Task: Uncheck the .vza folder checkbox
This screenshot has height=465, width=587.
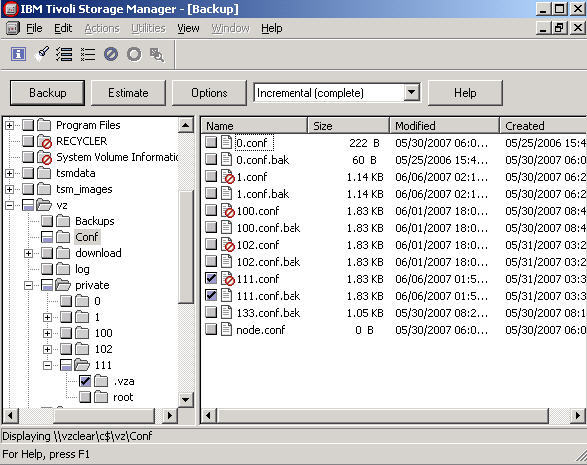Action: [x=85, y=381]
